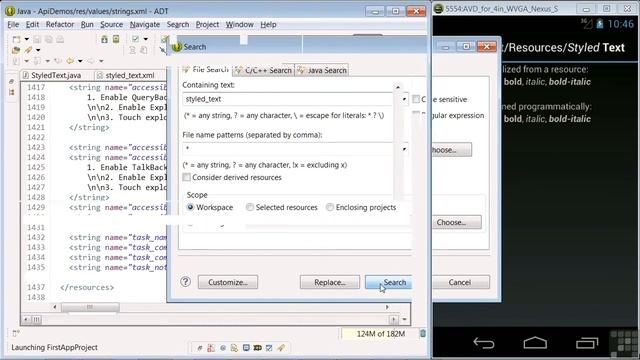Click the </resources> closing tag text
The height and width of the screenshot is (360, 640).
pyautogui.click(x=87, y=287)
